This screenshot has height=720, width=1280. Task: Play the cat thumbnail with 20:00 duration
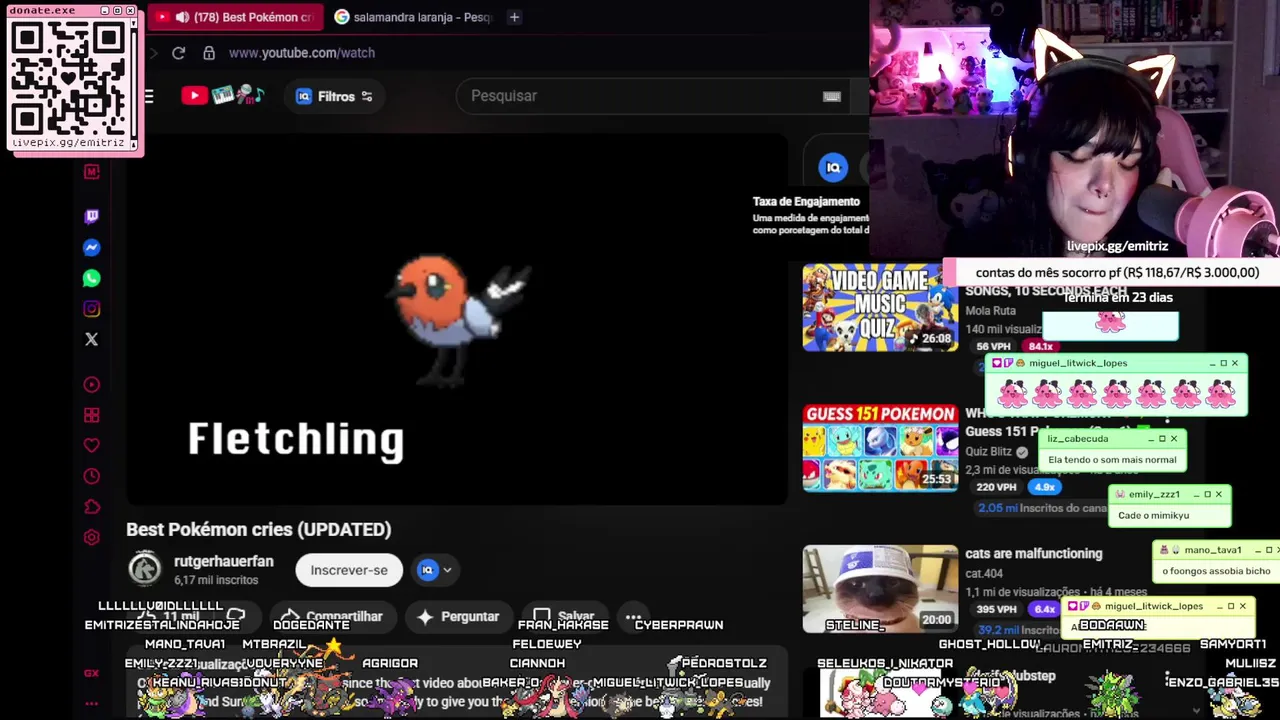880,589
